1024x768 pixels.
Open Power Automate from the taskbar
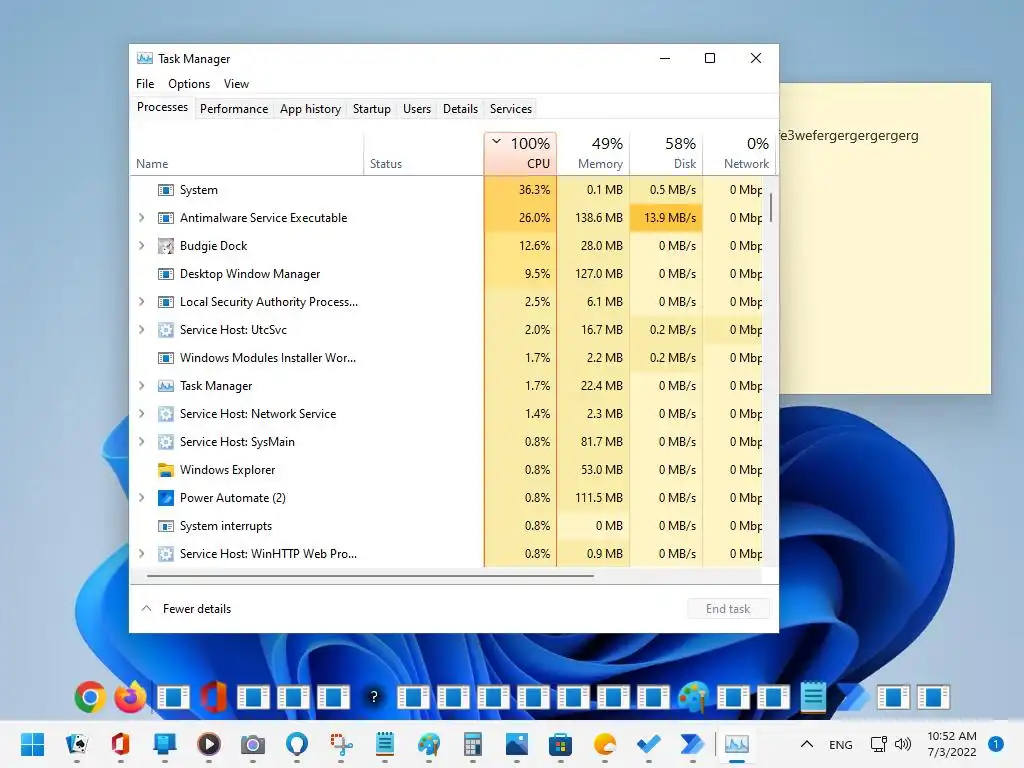point(692,744)
